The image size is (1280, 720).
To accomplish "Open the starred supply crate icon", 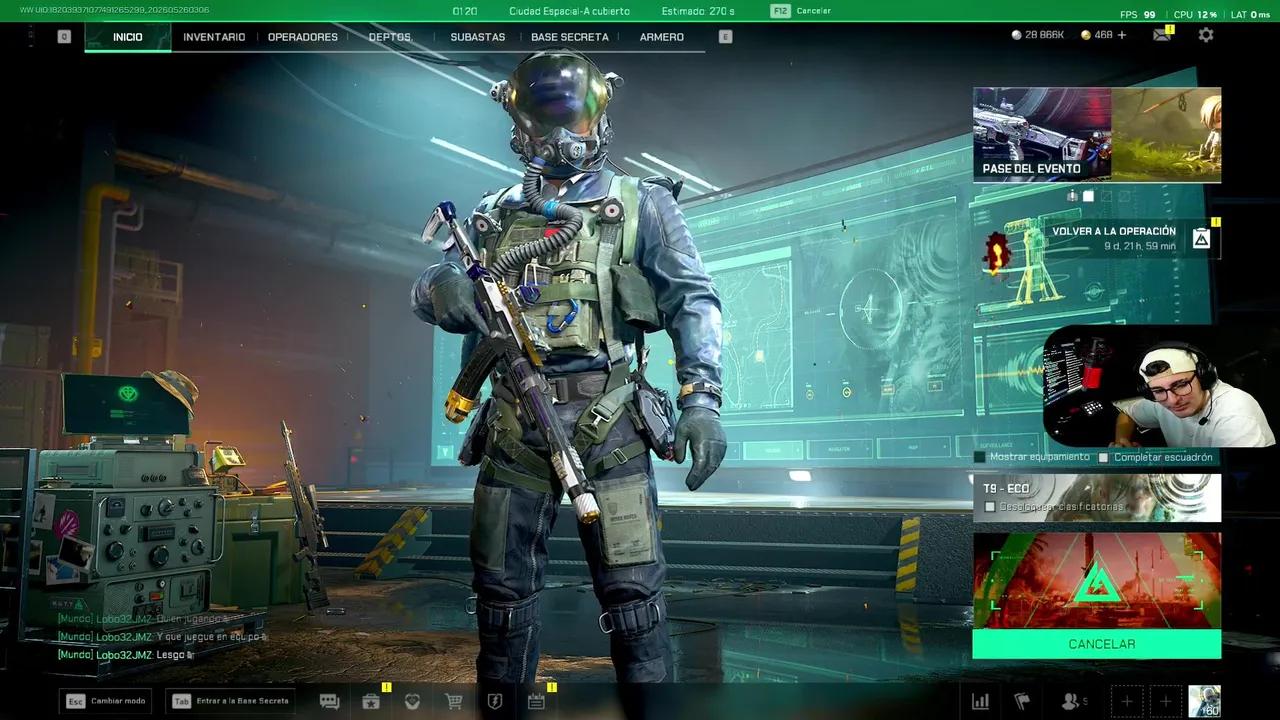I will click(371, 701).
